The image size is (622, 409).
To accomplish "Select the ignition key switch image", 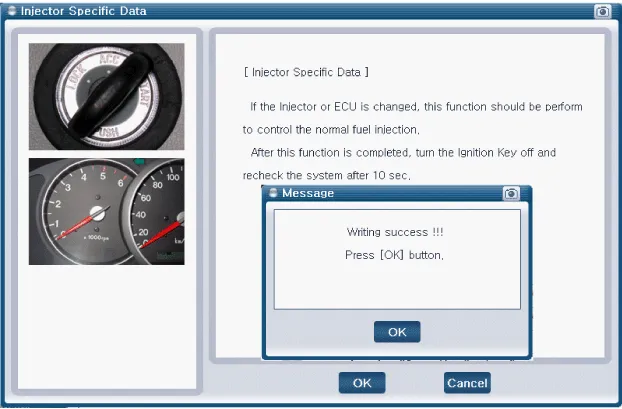I will click(106, 96).
